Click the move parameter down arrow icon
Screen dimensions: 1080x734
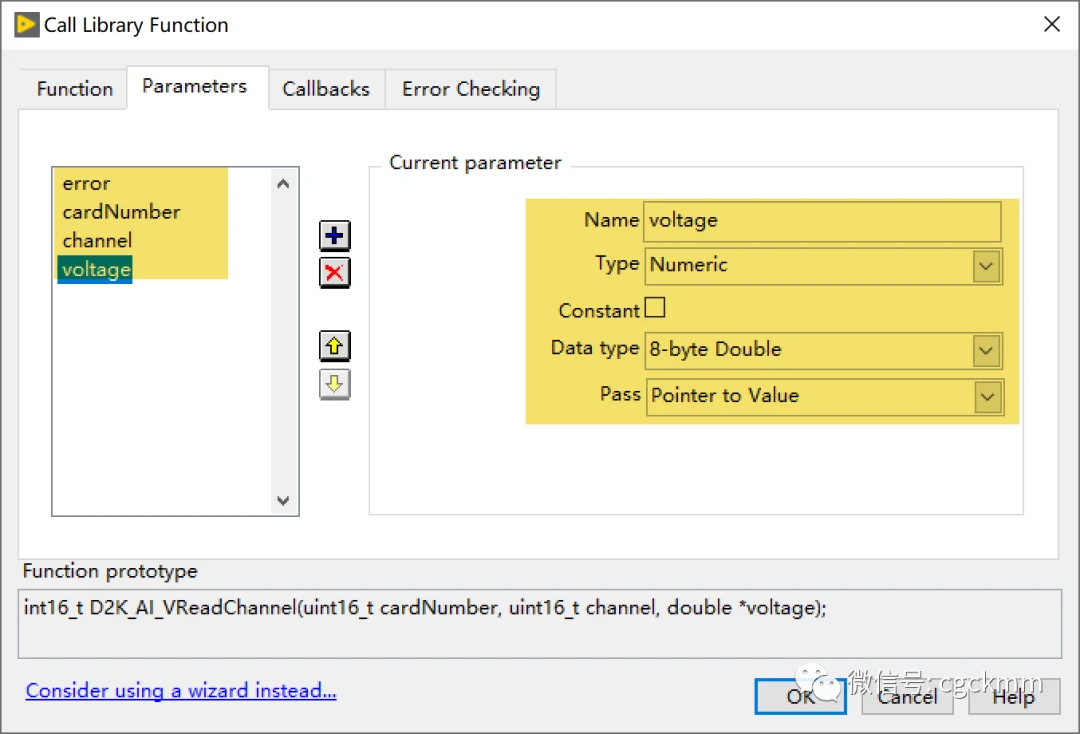pos(334,384)
